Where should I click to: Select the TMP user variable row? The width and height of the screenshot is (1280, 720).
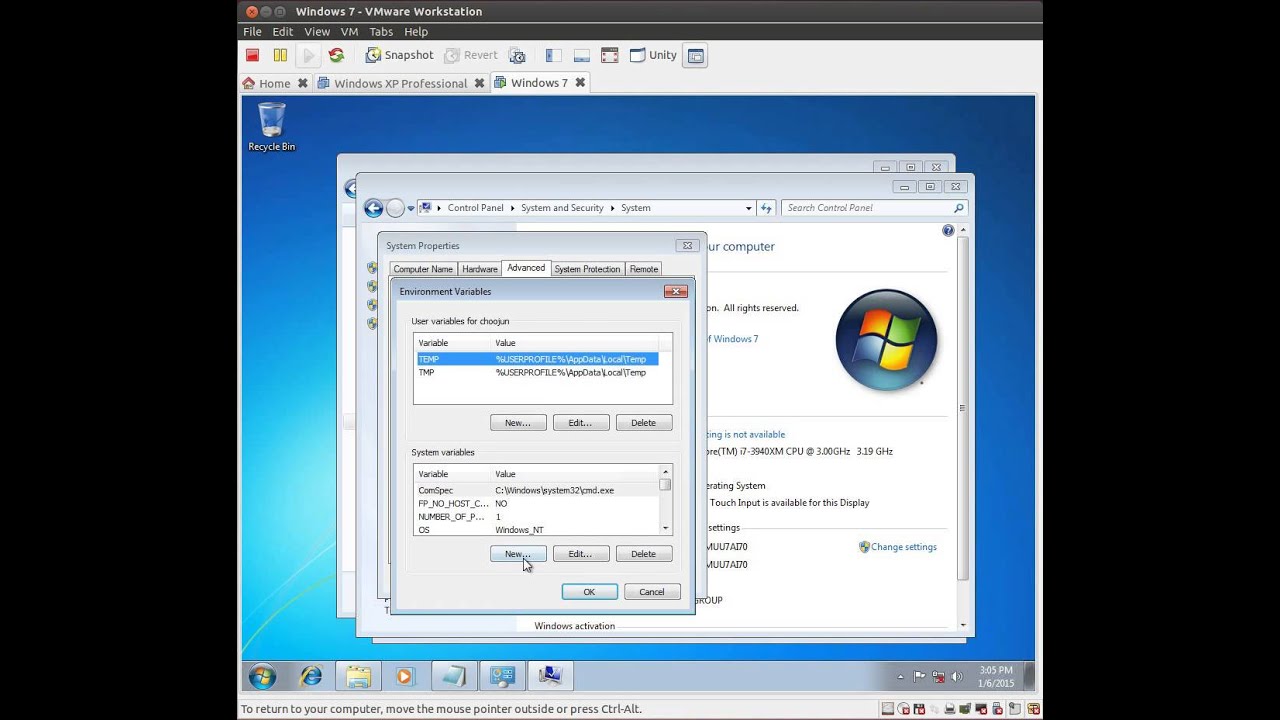click(538, 372)
